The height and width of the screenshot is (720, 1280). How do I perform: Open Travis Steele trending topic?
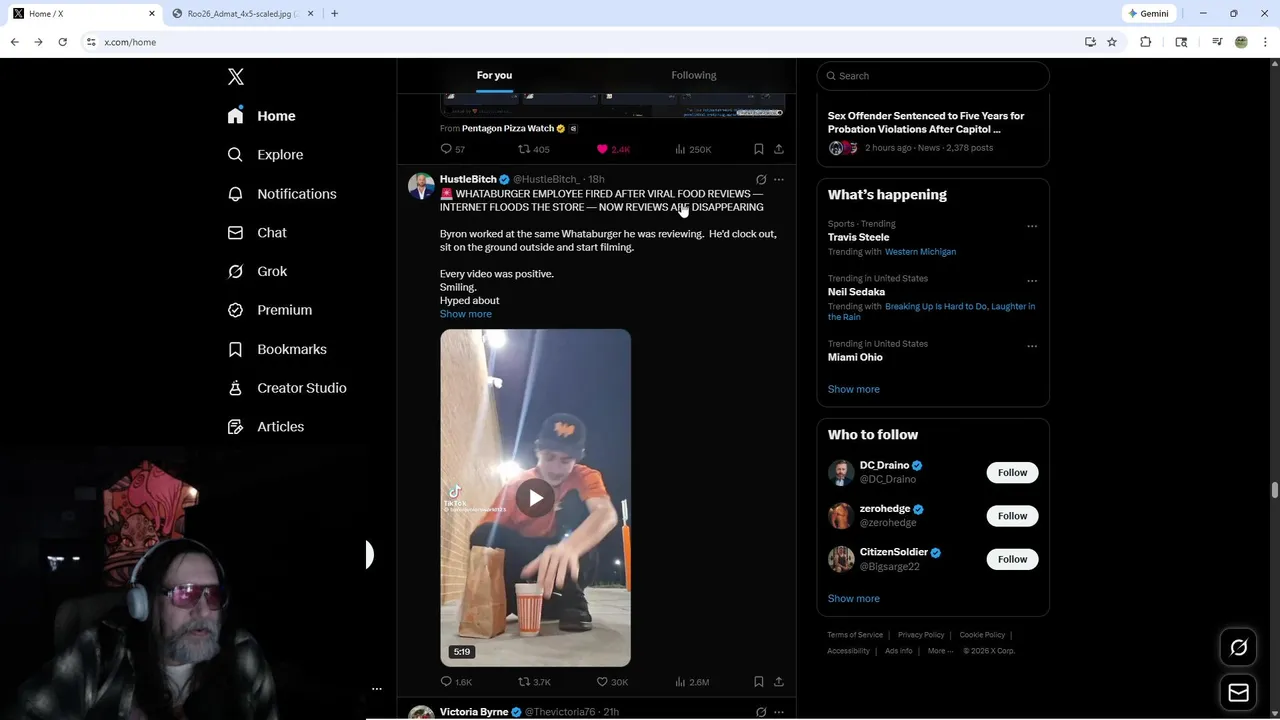coord(858,238)
